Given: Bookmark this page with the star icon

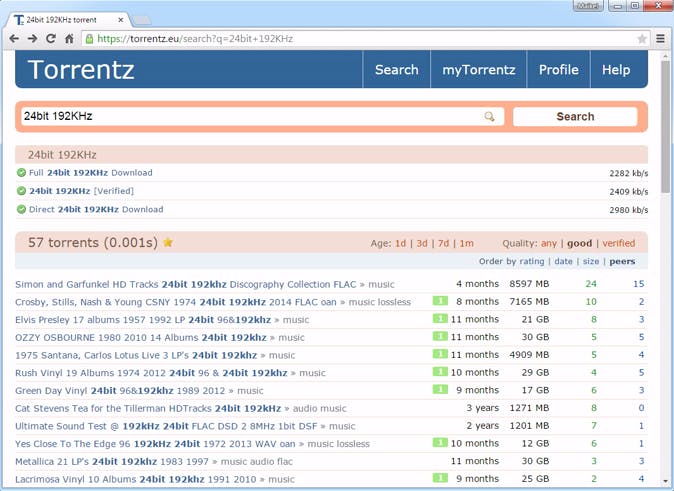Looking at the screenshot, I should click(642, 39).
